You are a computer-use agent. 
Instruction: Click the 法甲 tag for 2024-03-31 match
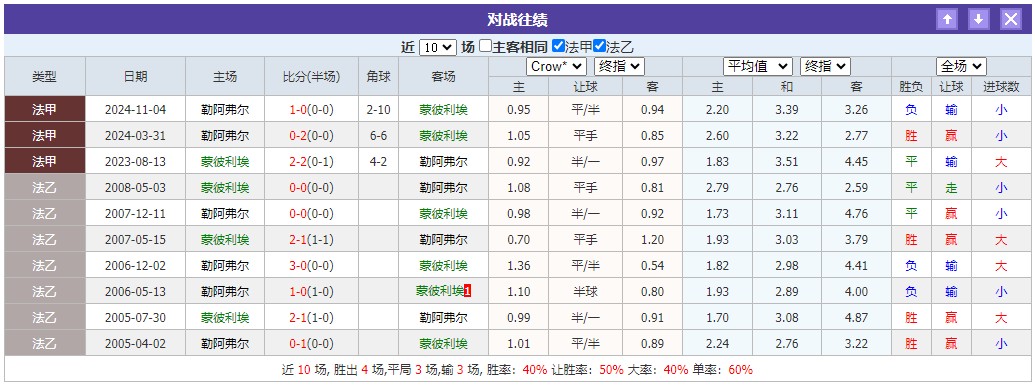44,135
